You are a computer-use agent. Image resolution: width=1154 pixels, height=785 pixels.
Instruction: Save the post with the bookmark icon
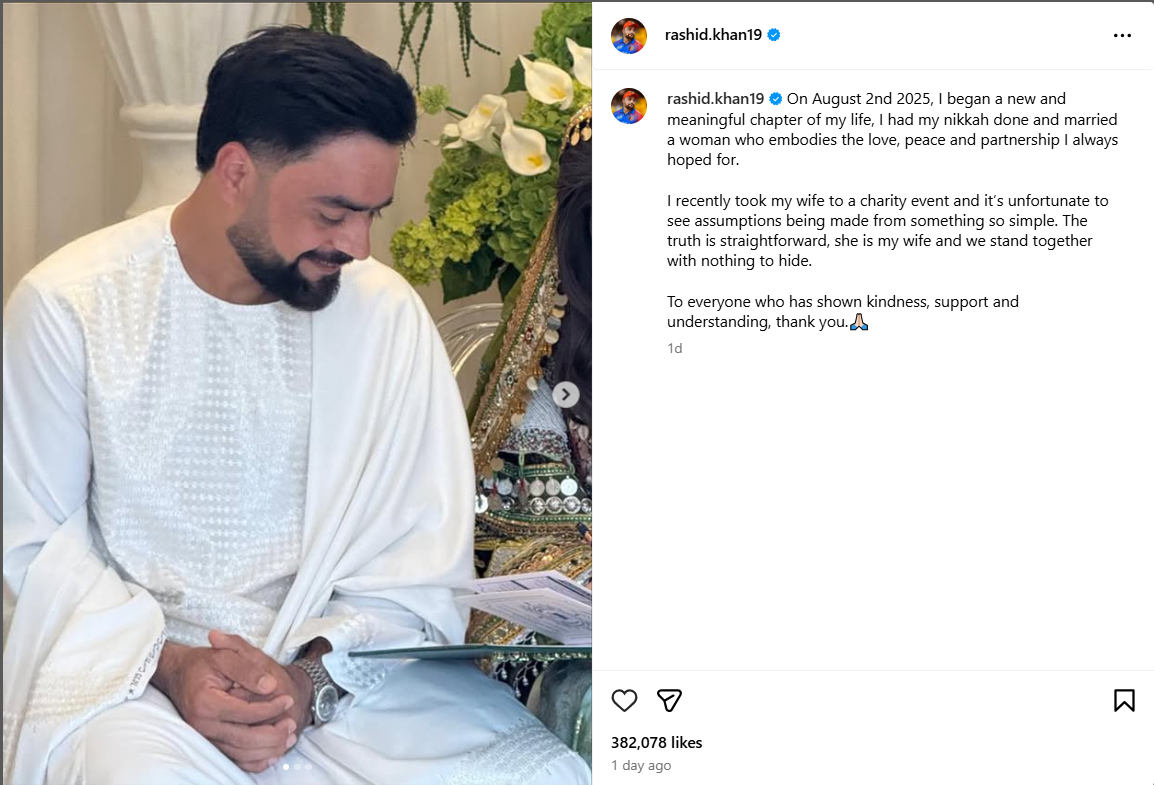click(x=1124, y=700)
